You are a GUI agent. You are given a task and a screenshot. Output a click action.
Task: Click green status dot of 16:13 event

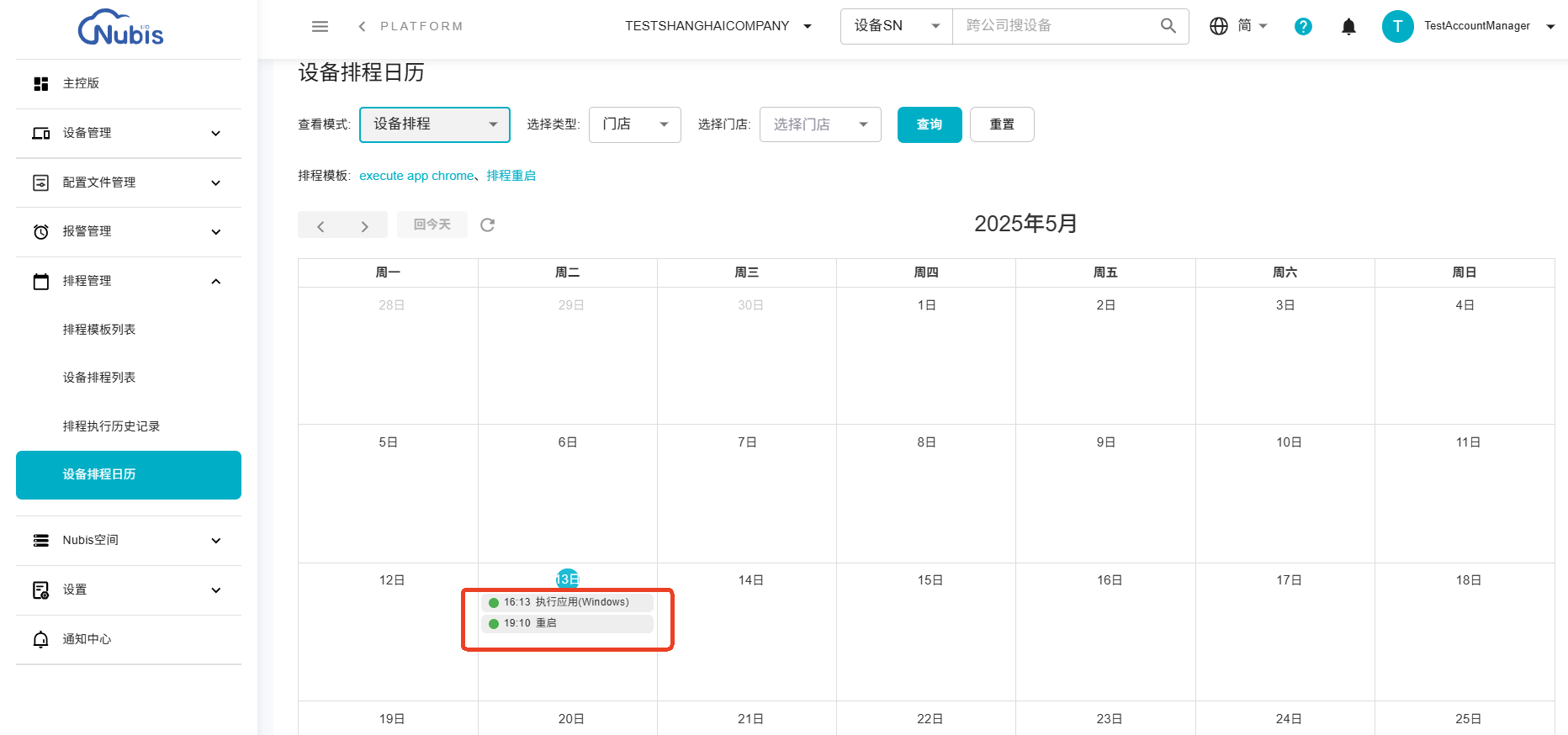click(494, 602)
